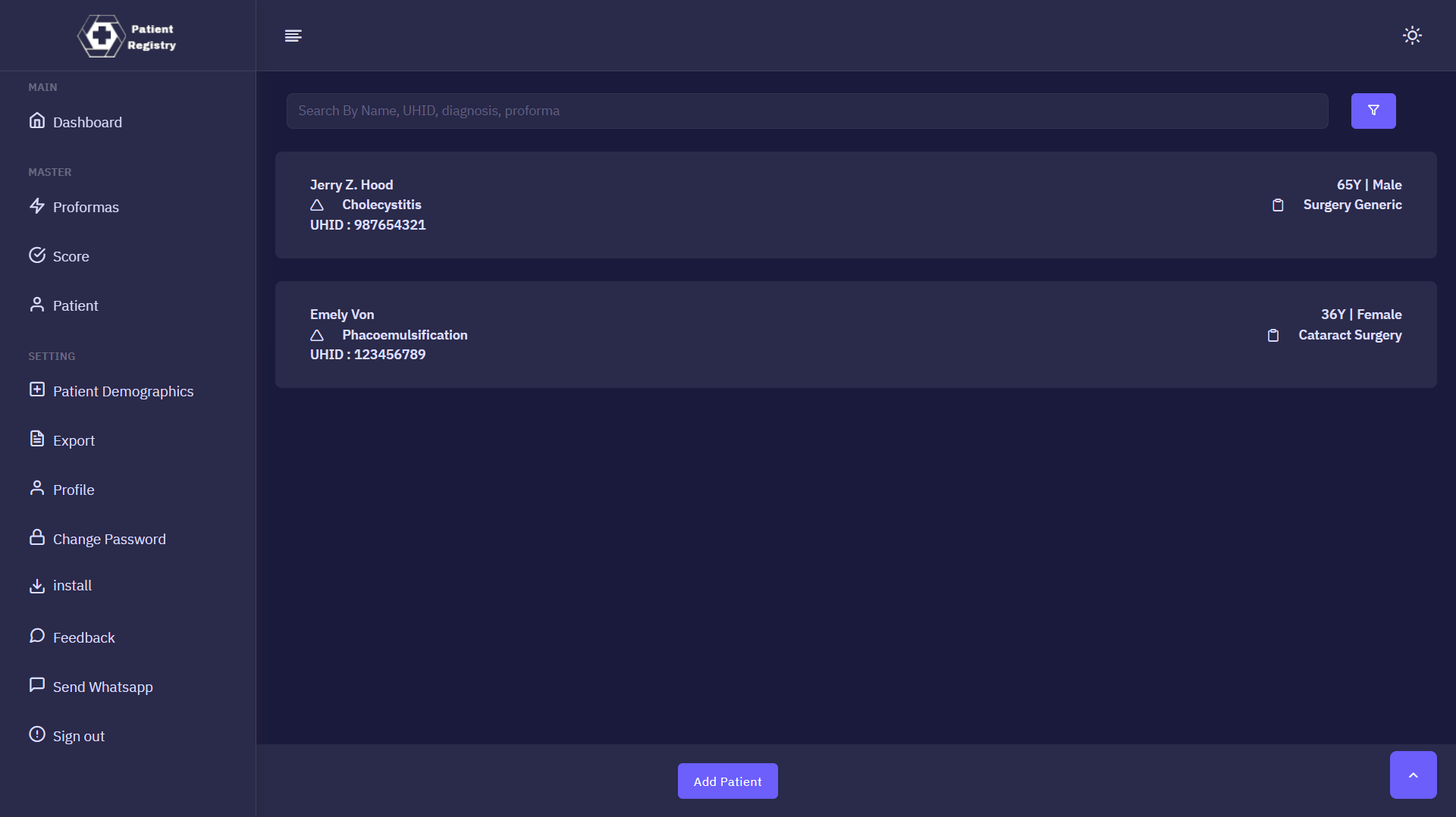Open Proformas from the sidebar

pyautogui.click(x=85, y=207)
